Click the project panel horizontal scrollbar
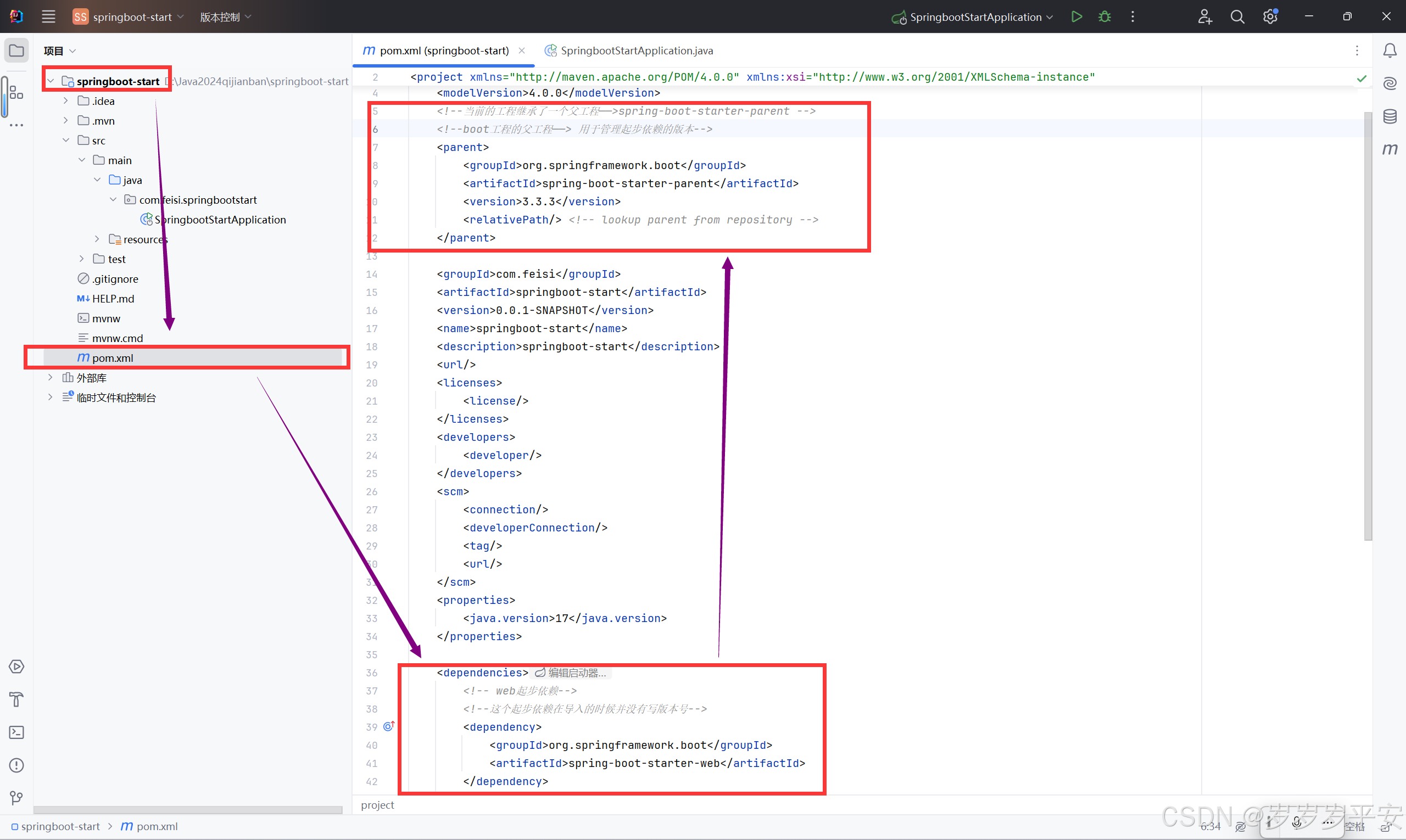Viewport: 1406px width, 840px height. (187, 810)
